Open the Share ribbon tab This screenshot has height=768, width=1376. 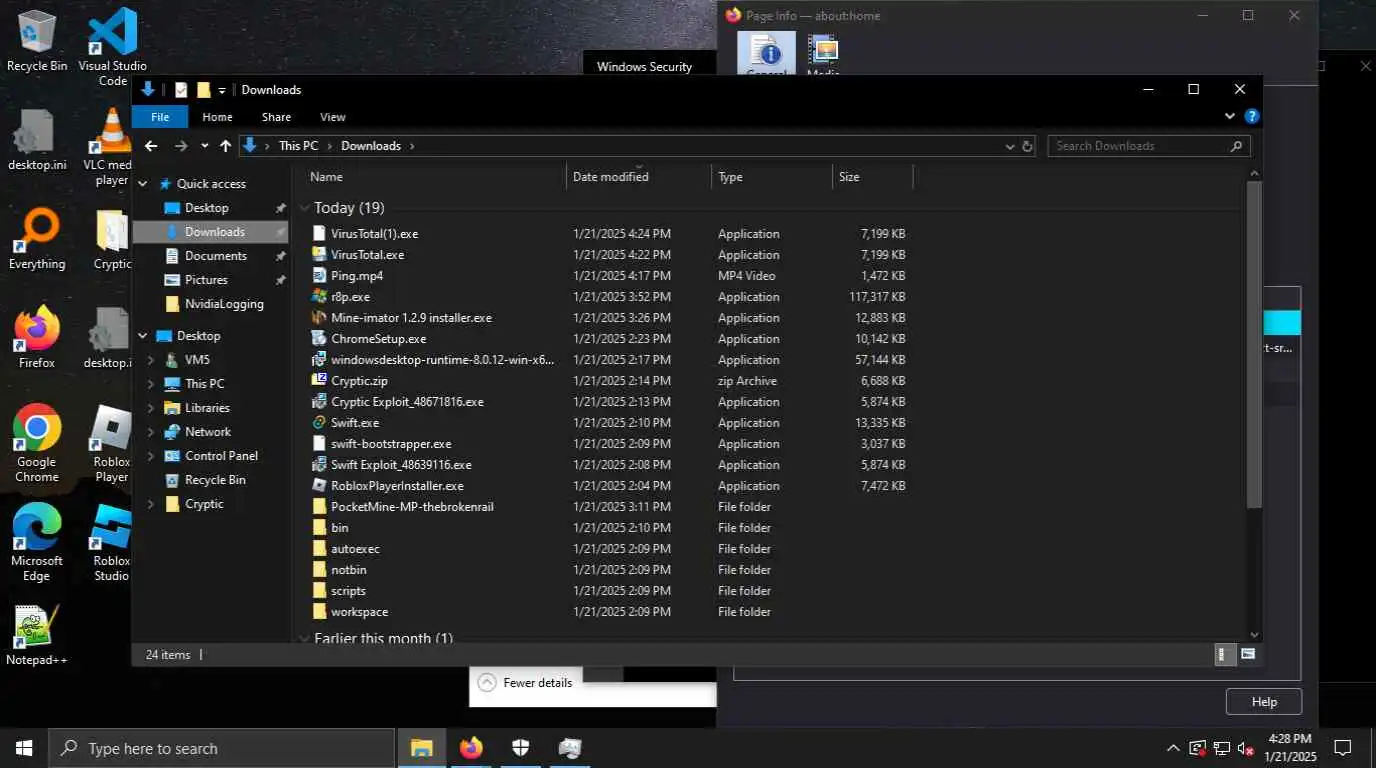pyautogui.click(x=276, y=117)
